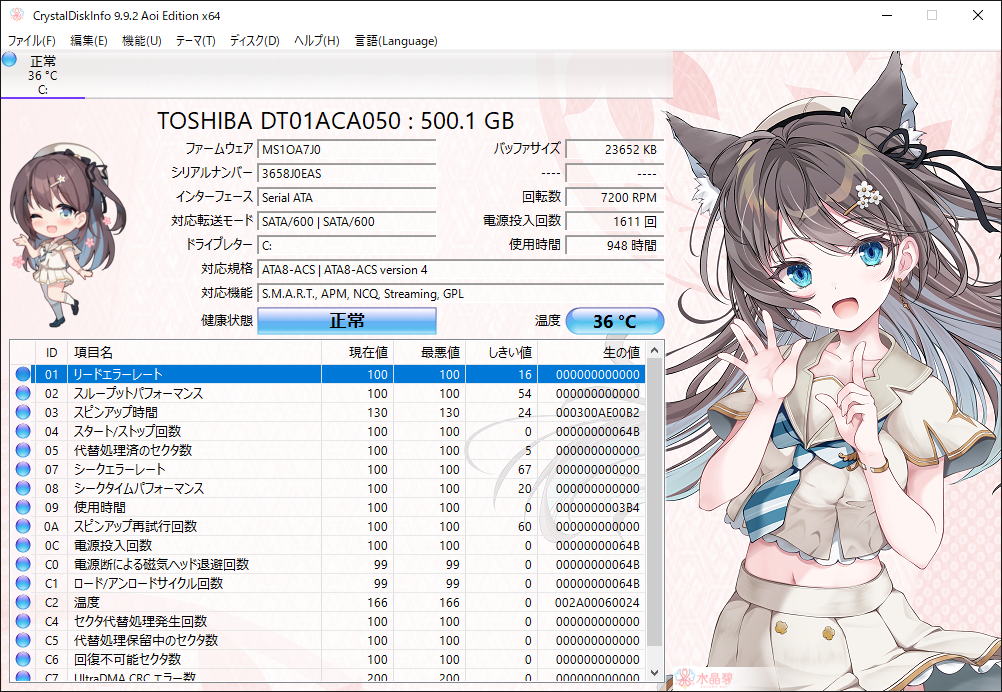Screen dimensions: 1002x692
Task: Click the blue disk status orb at top left
Action: point(10,59)
